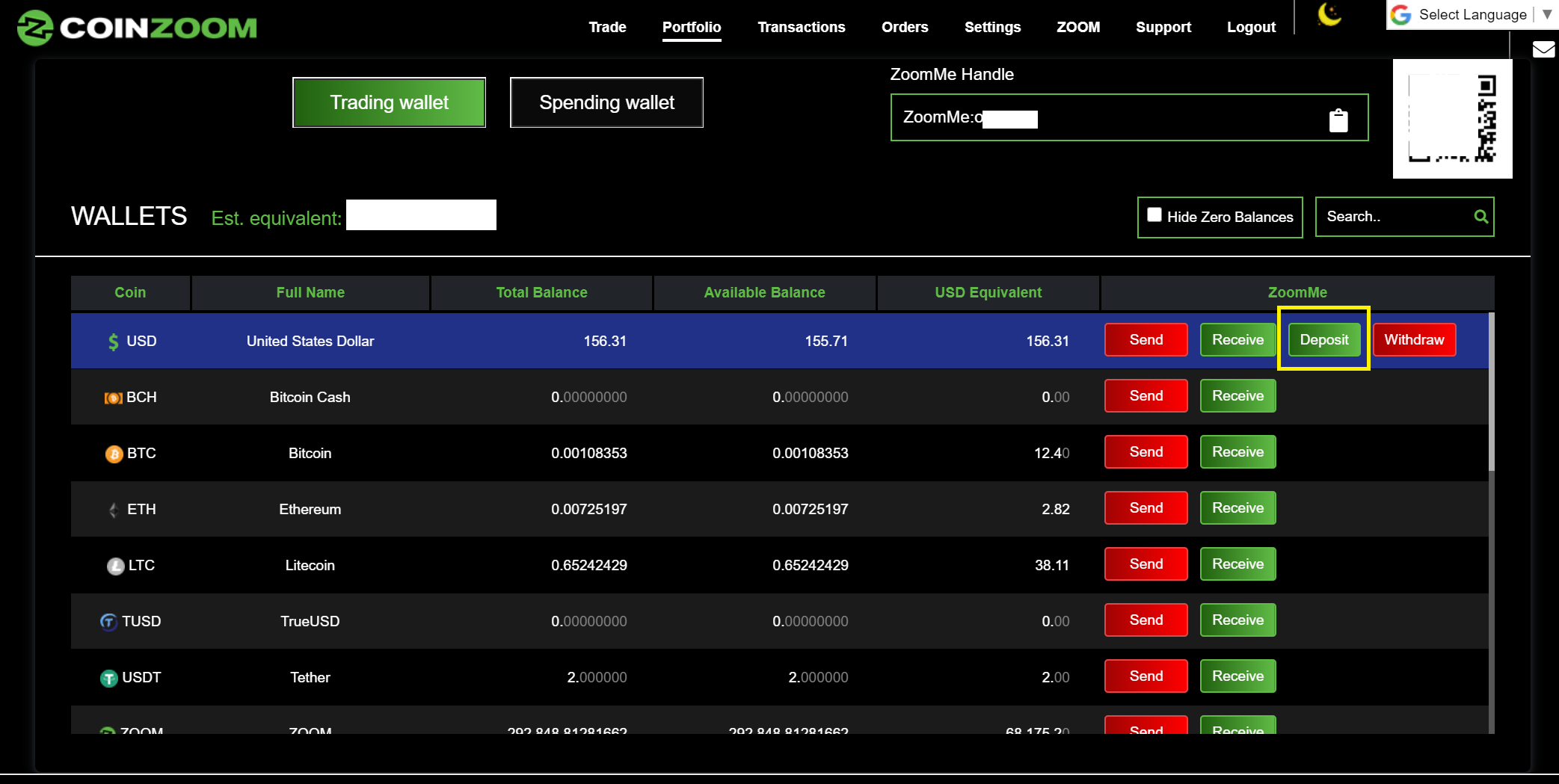Click the Full Name column header

coord(310,293)
